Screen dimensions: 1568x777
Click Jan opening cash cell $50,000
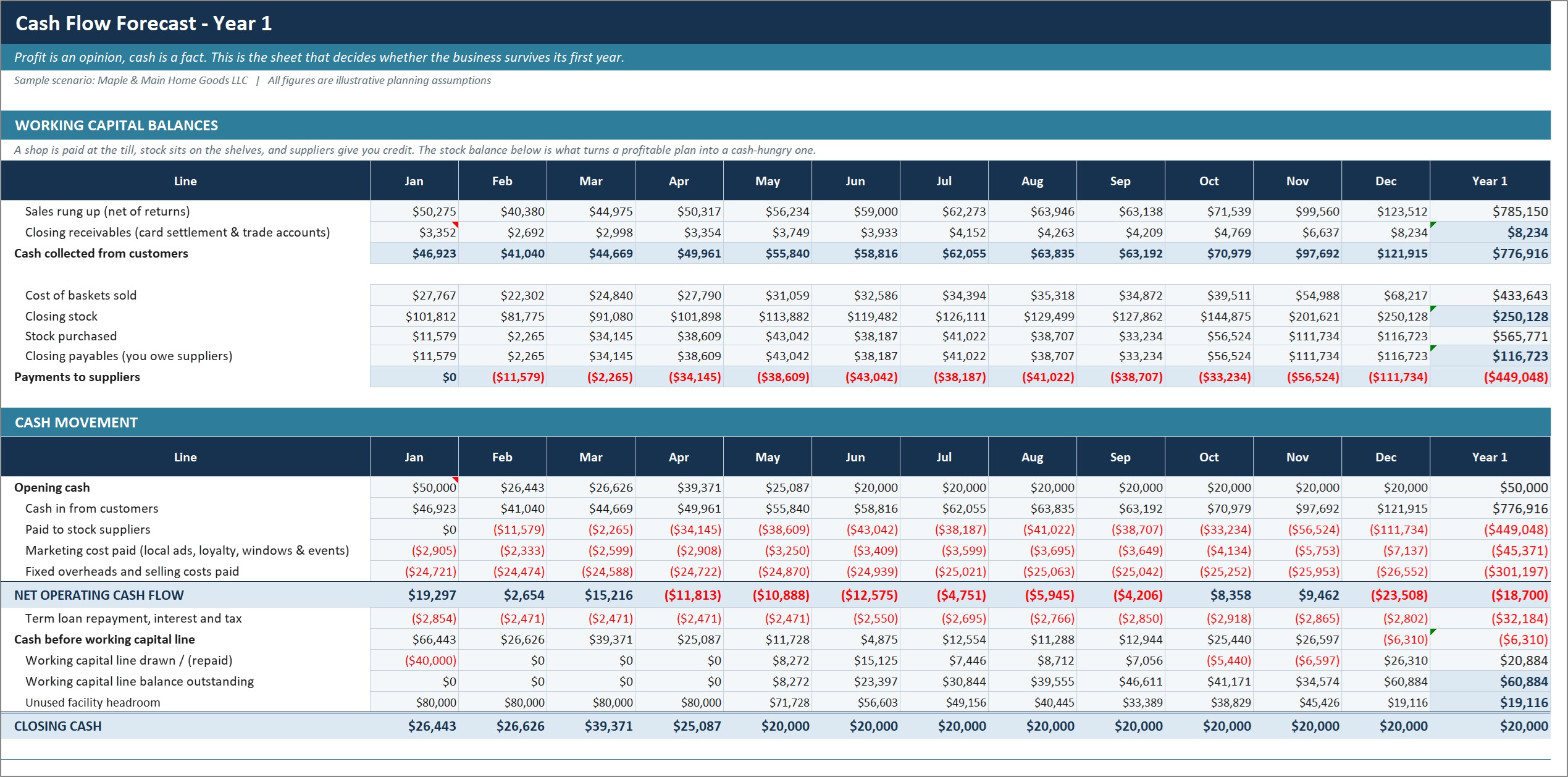point(414,487)
